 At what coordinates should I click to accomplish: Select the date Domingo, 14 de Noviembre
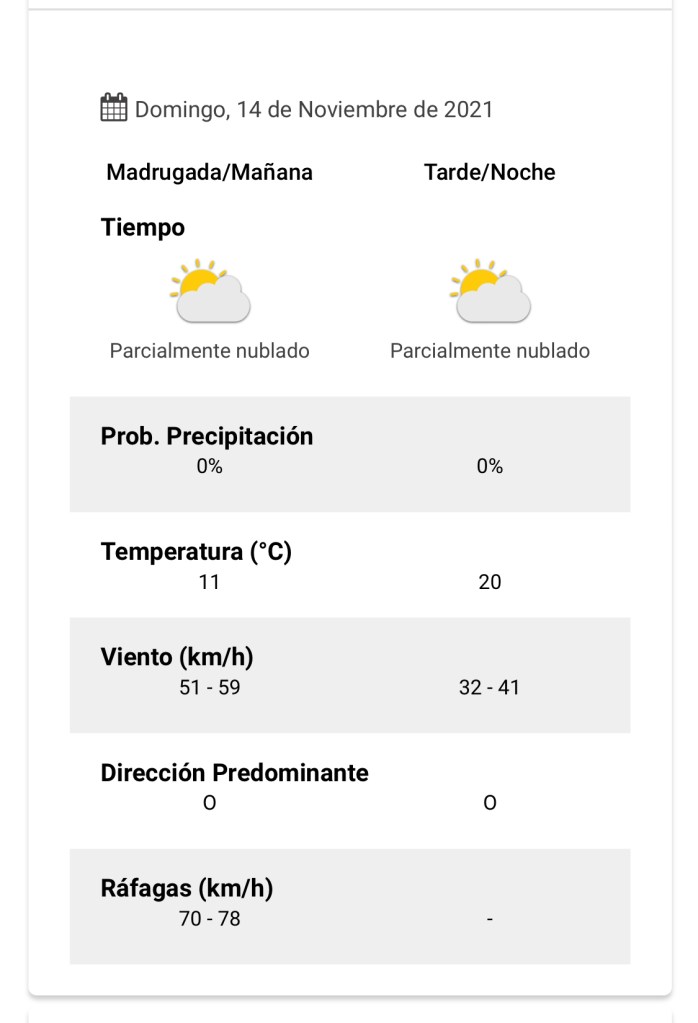coord(314,109)
